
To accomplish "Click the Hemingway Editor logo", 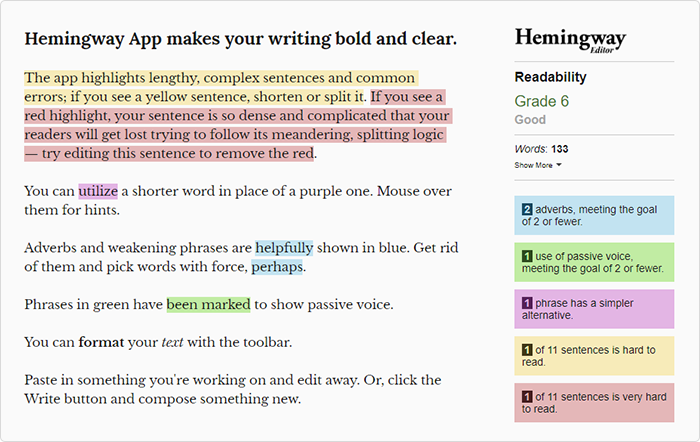I will click(x=570, y=41).
